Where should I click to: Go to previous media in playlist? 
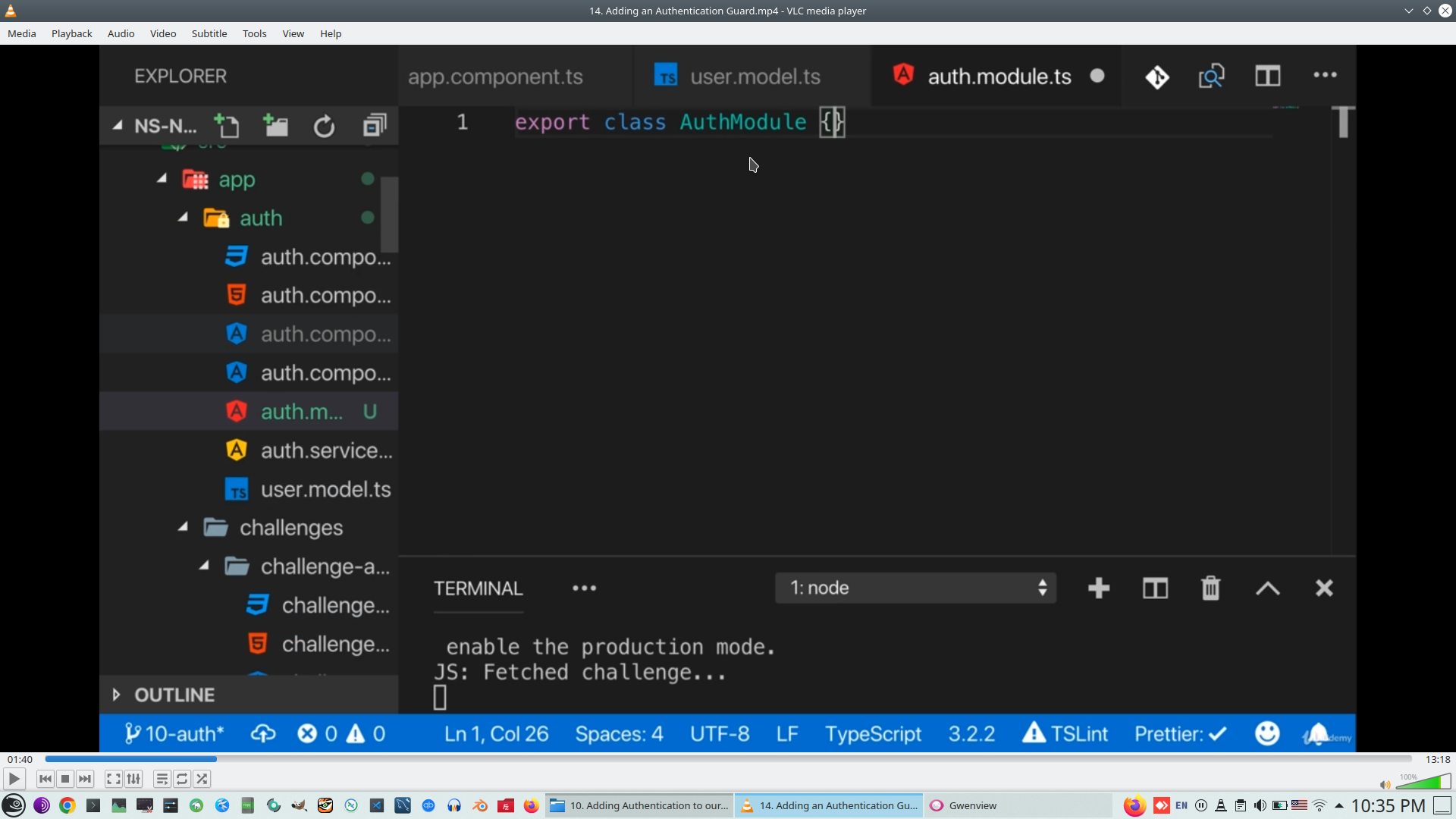pyautogui.click(x=45, y=779)
